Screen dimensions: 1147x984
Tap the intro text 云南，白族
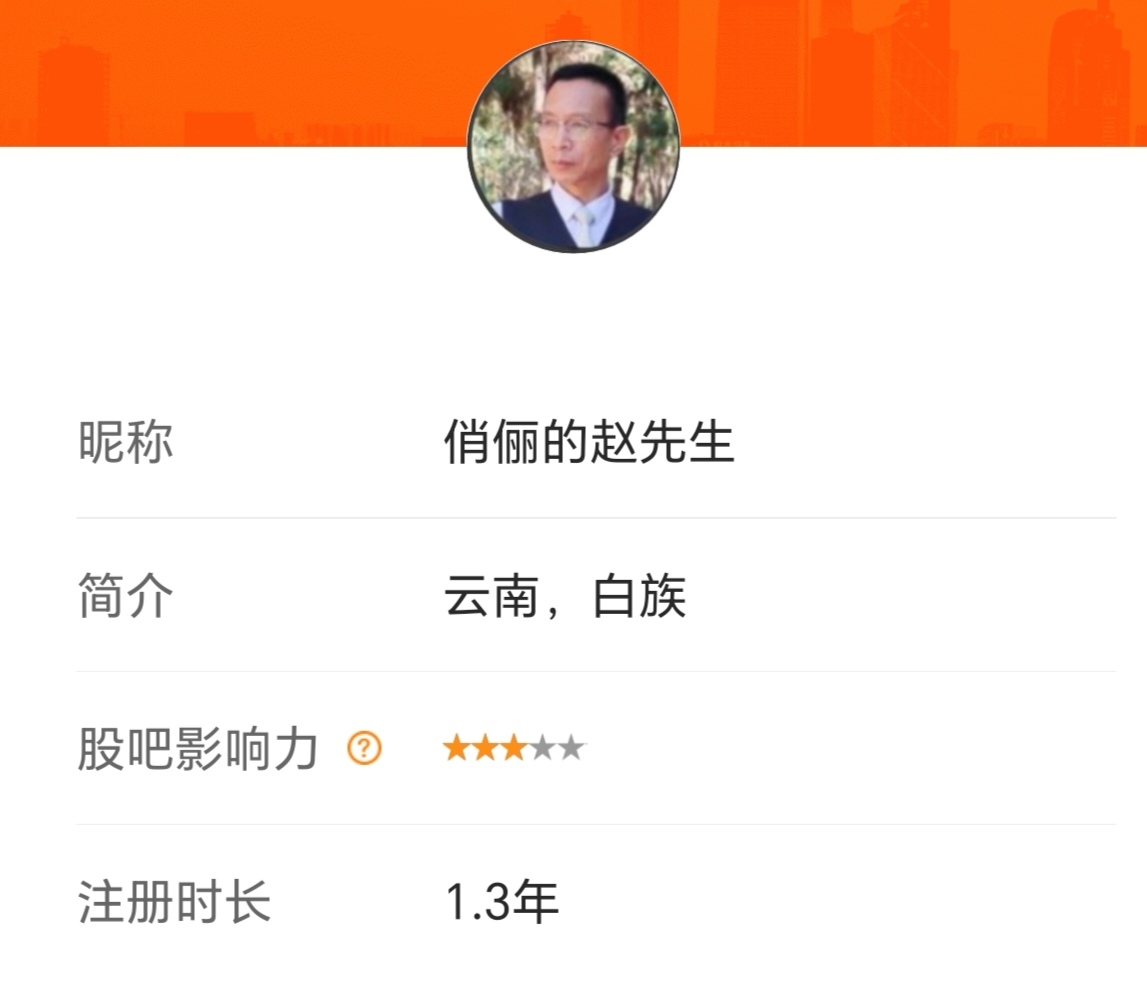pos(565,596)
